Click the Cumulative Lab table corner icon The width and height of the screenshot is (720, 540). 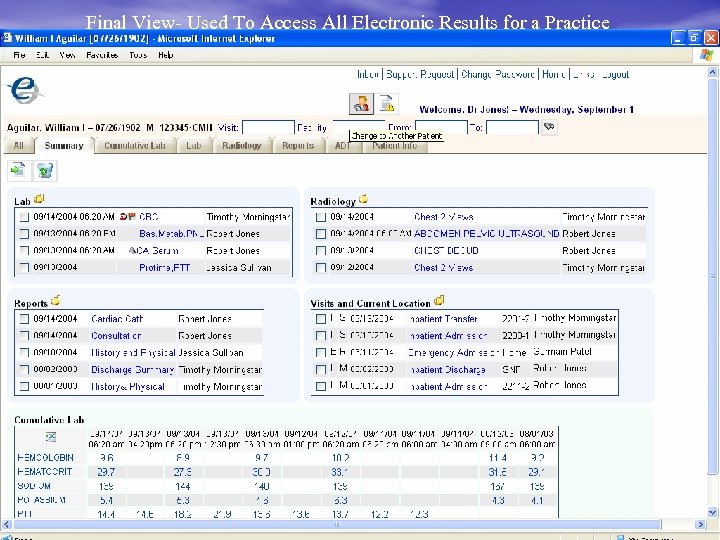[51, 437]
